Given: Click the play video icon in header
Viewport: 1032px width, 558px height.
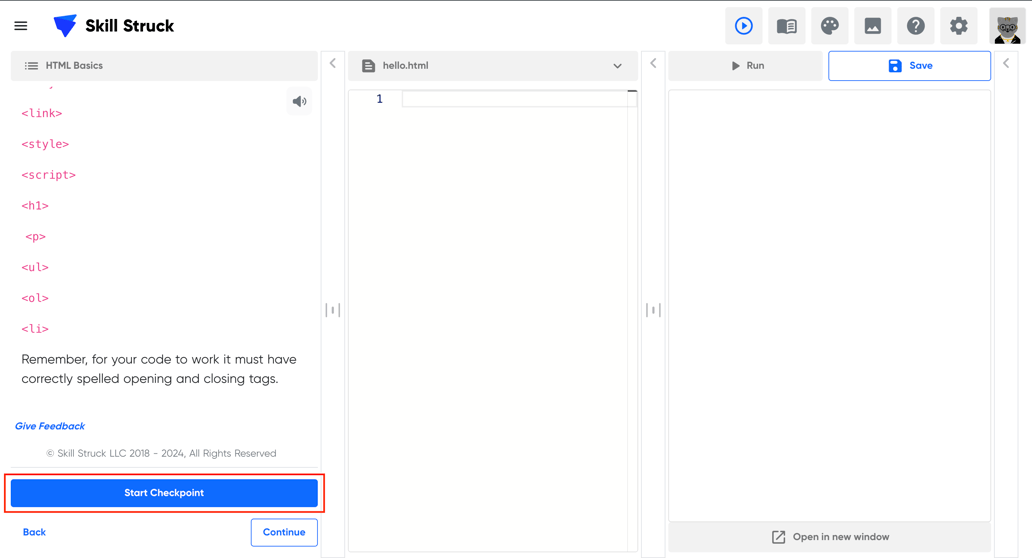Looking at the screenshot, I should [x=743, y=26].
